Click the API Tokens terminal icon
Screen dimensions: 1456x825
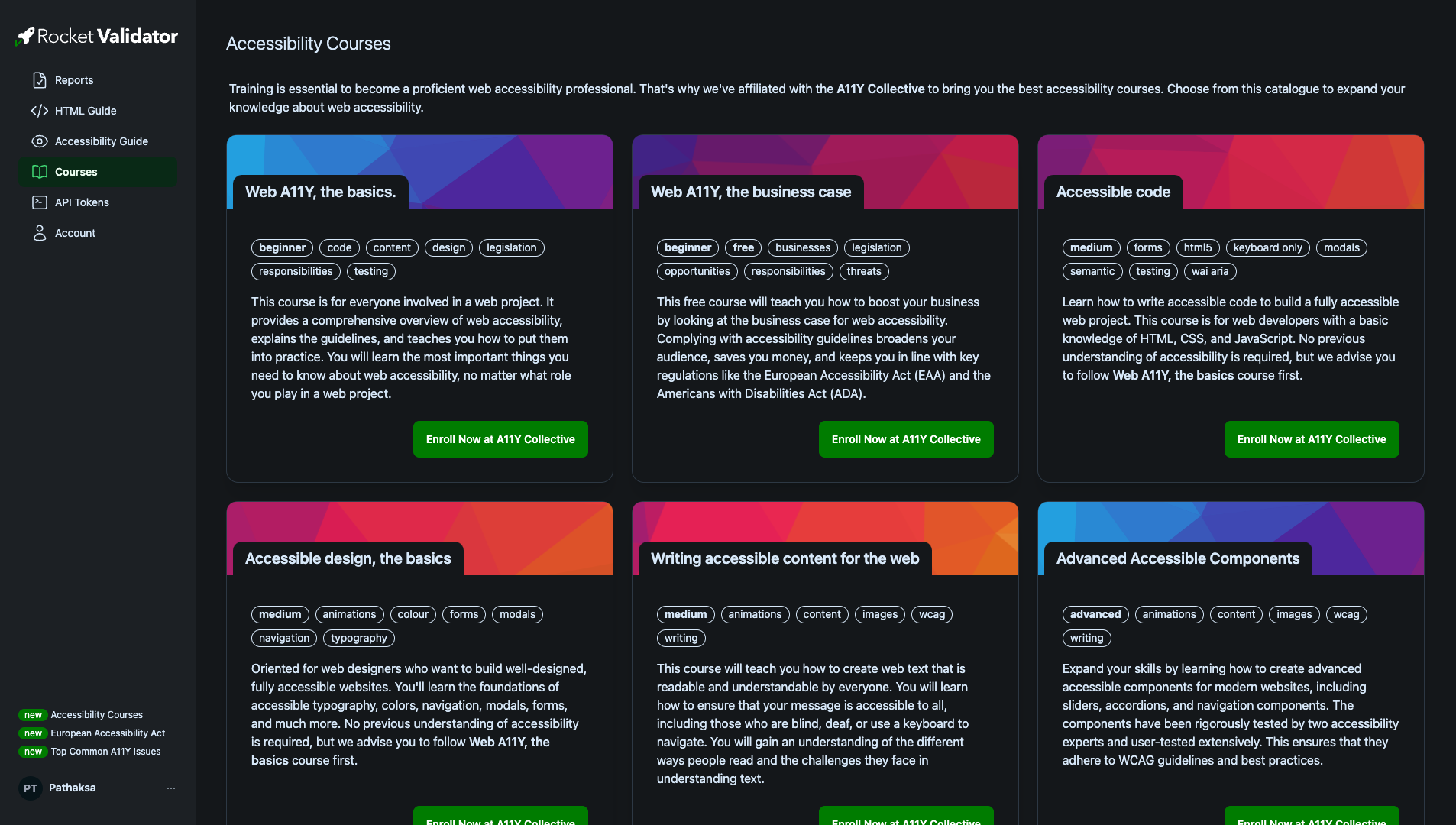(40, 202)
